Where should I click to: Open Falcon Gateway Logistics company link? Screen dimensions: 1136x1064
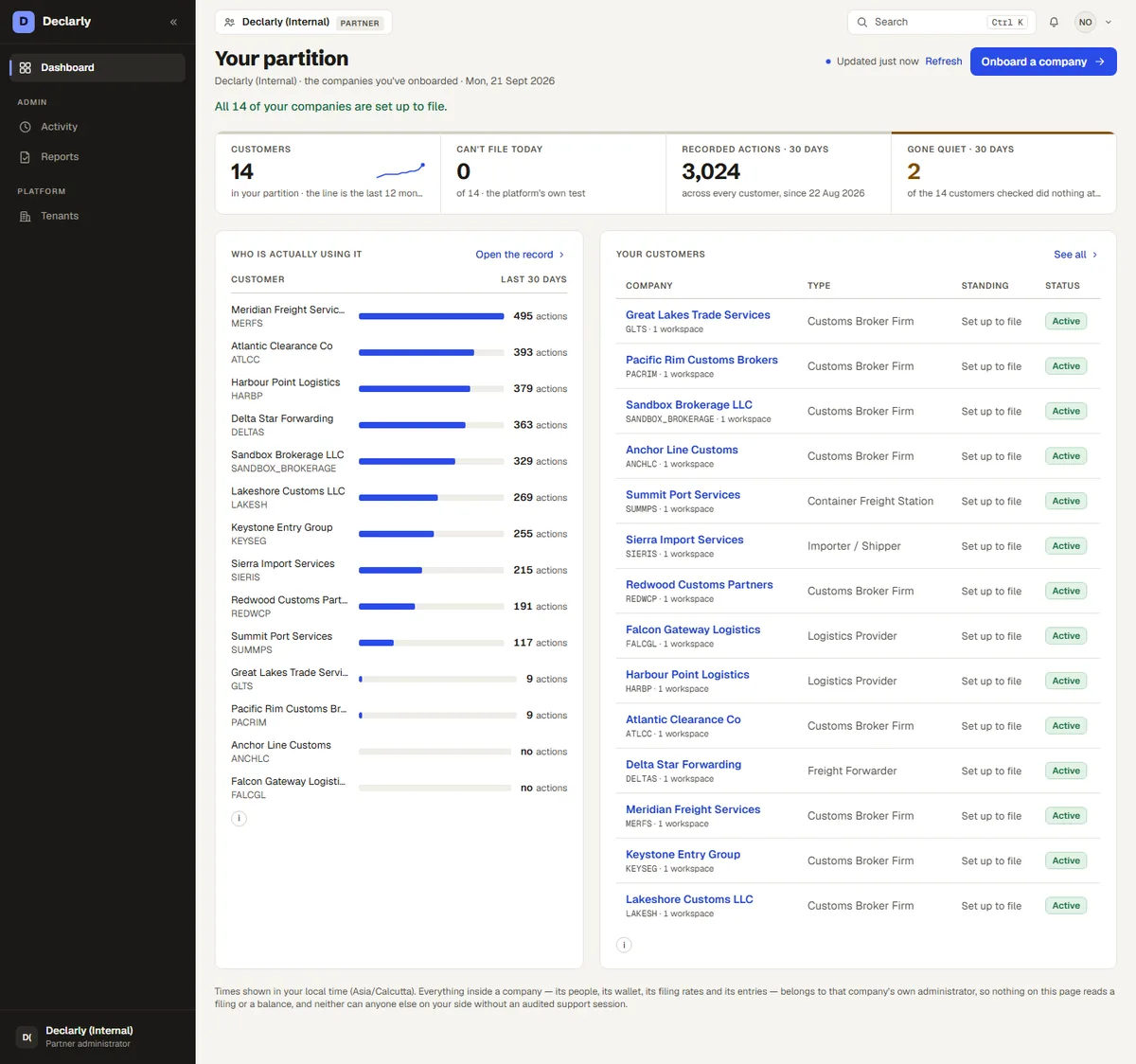[x=693, y=630]
